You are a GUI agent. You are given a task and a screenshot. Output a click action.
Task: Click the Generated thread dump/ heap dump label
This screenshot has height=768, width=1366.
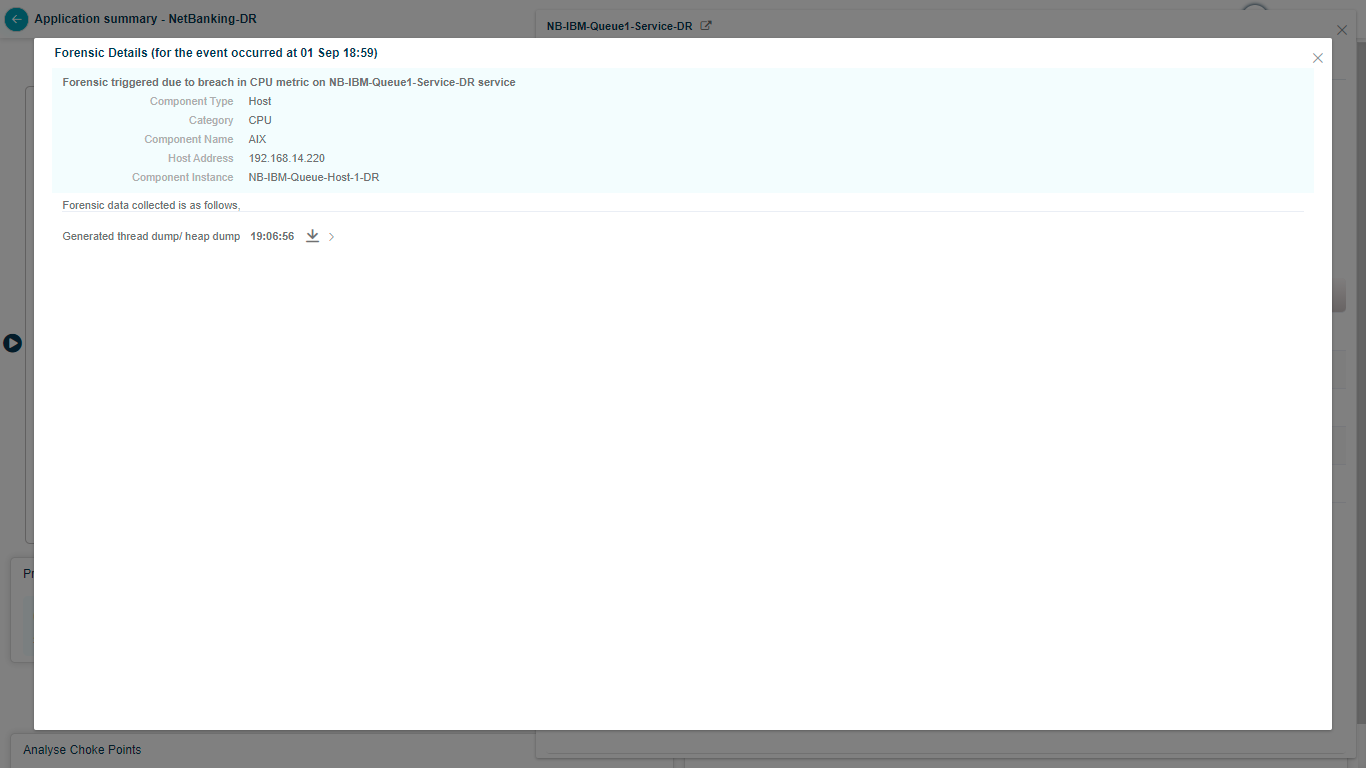click(151, 237)
